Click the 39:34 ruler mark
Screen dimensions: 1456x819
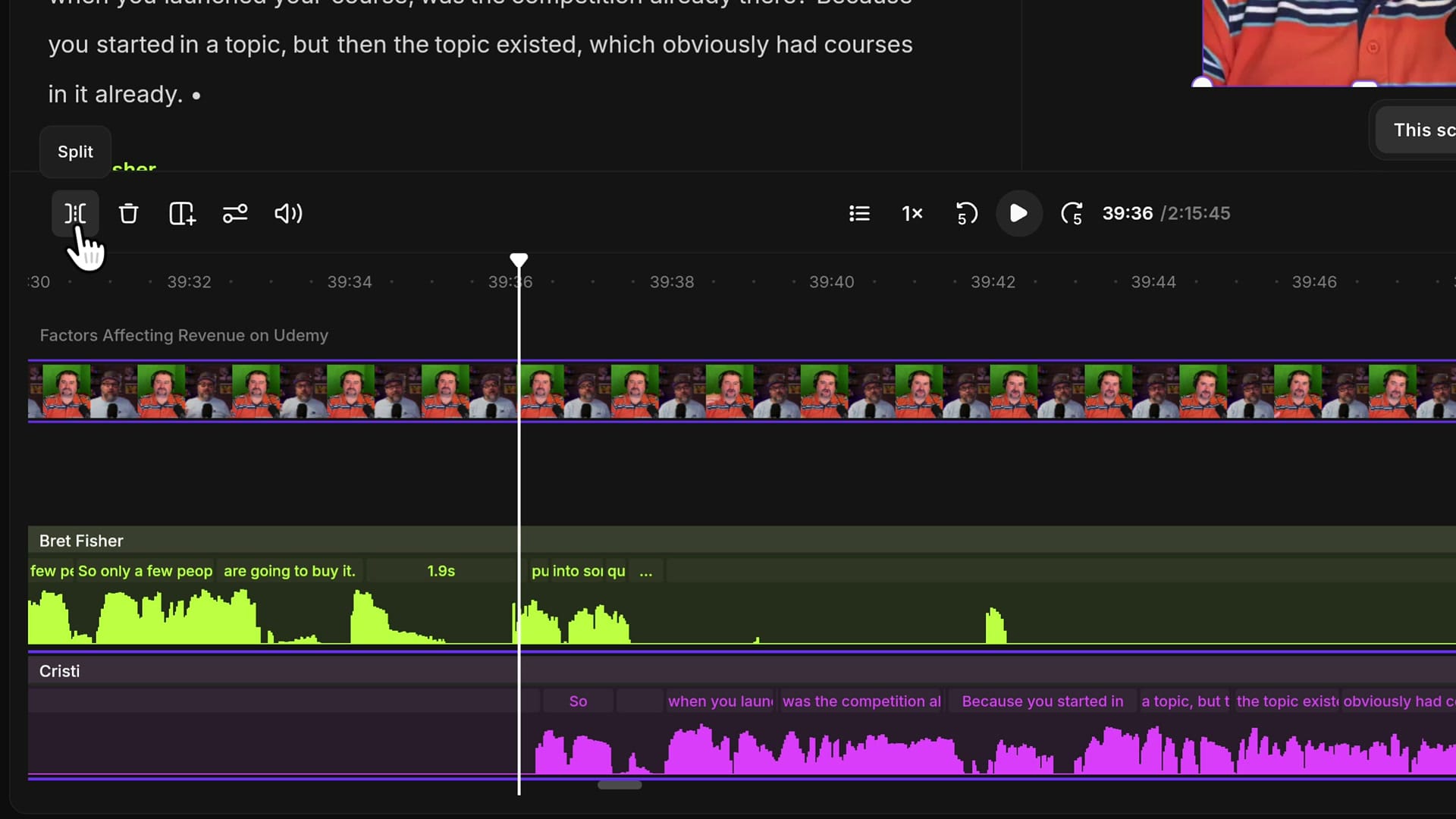click(x=350, y=282)
